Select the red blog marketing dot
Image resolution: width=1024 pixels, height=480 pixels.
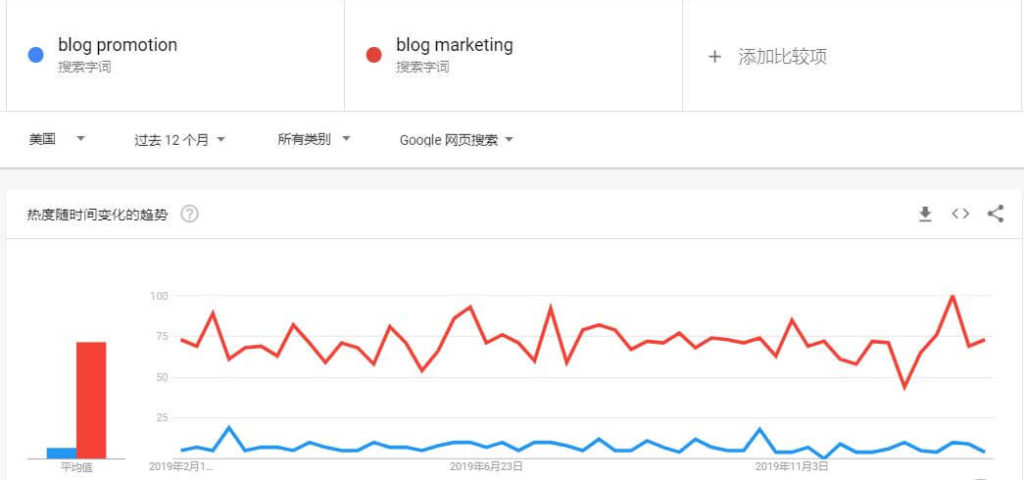tap(374, 55)
